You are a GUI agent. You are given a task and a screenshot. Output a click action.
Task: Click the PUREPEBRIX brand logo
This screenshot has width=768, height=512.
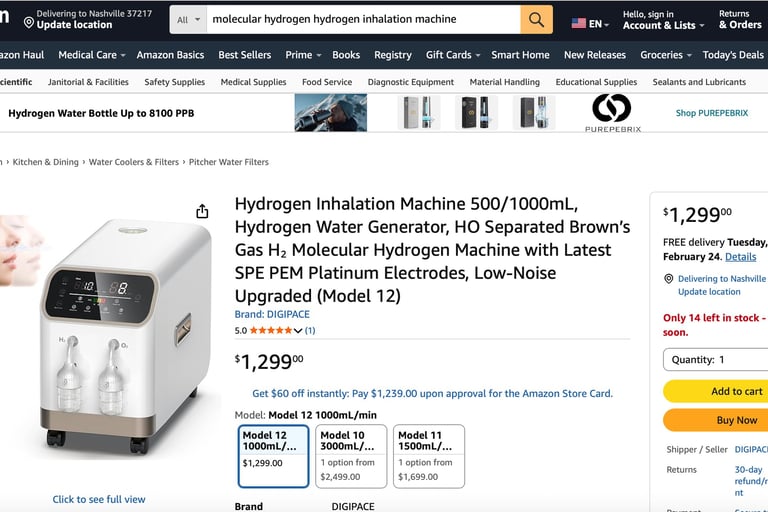pyautogui.click(x=612, y=113)
